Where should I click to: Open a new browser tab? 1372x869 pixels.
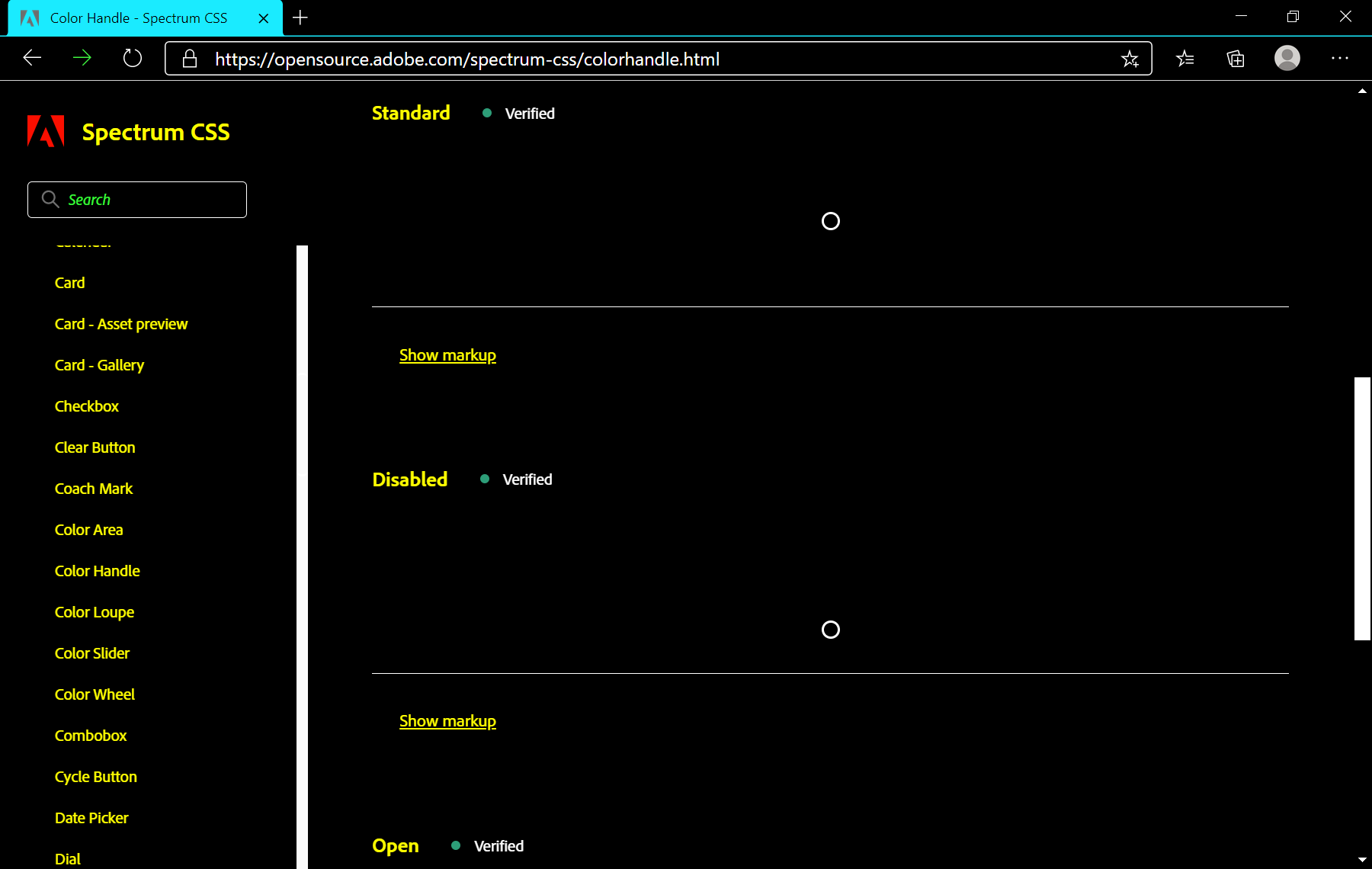300,18
